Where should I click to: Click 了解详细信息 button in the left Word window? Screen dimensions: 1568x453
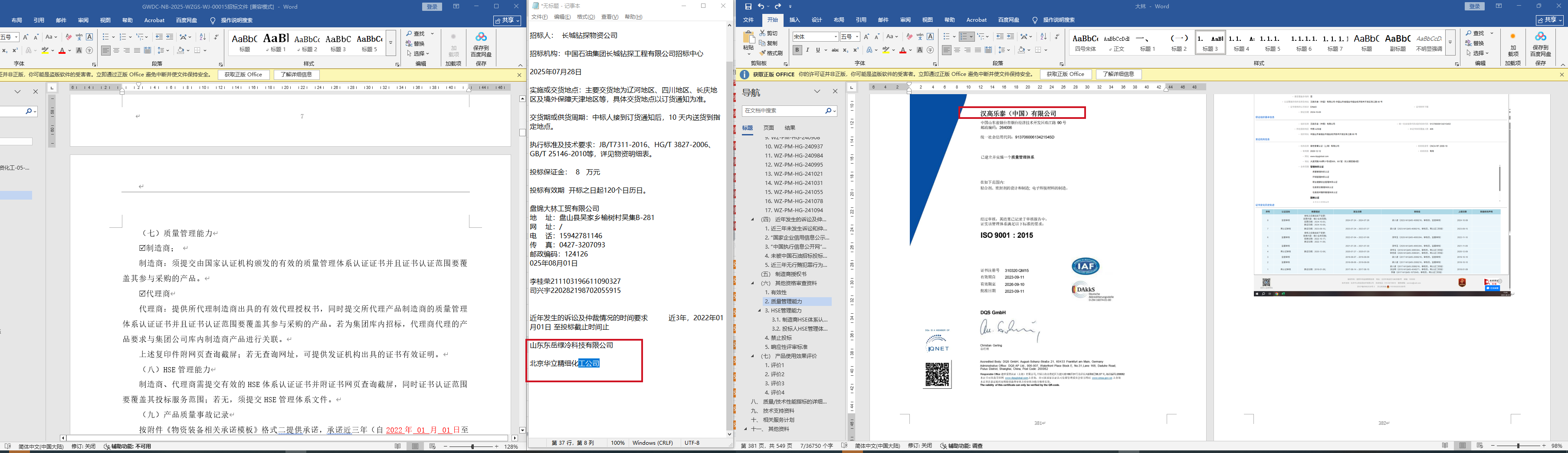pyautogui.click(x=296, y=75)
